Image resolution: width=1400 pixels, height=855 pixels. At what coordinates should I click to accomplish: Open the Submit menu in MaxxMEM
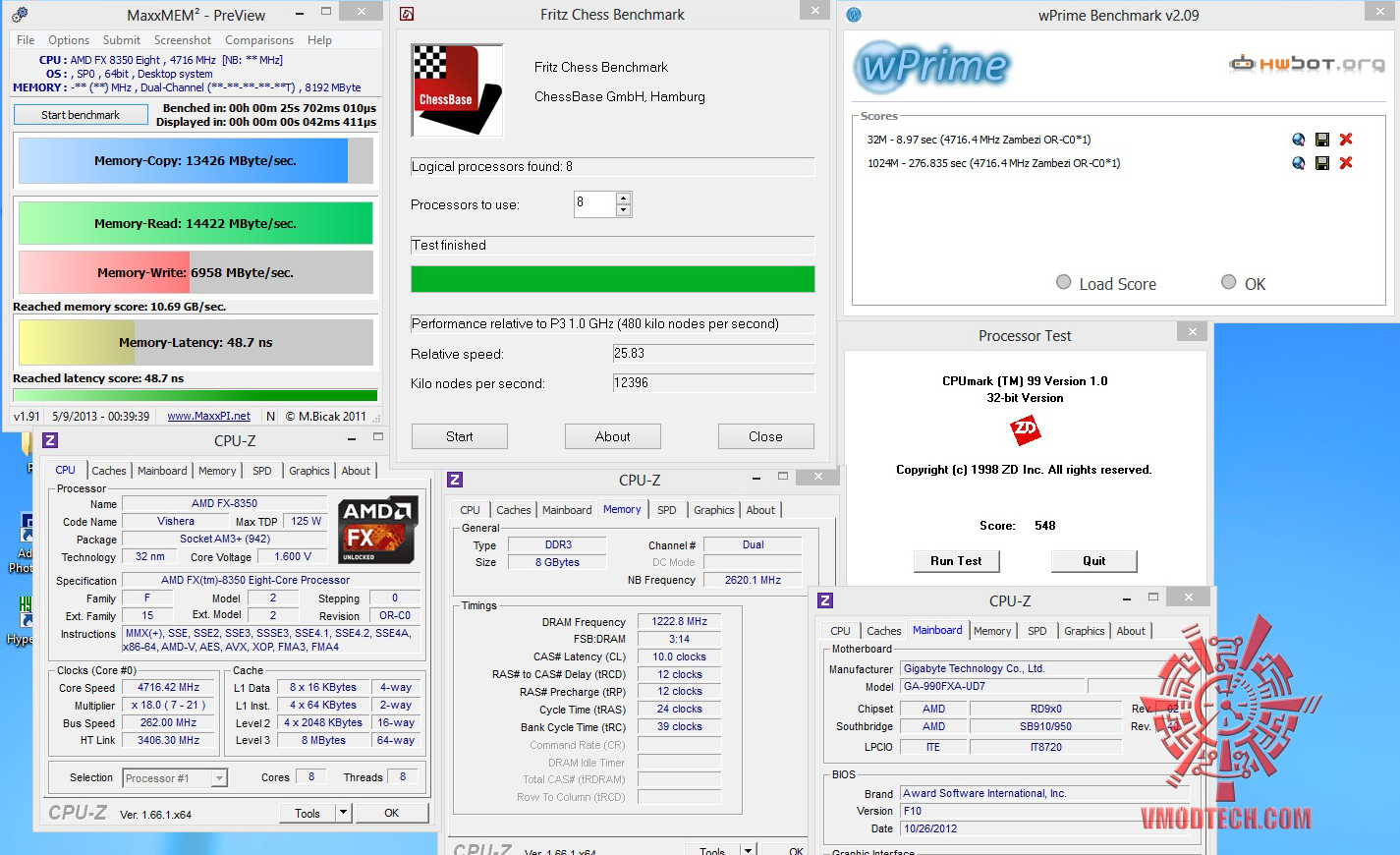pos(122,40)
